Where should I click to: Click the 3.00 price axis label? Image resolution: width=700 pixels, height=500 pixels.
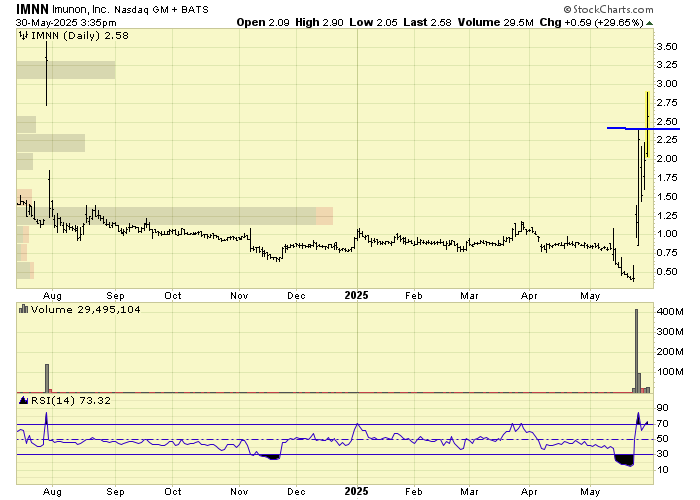[x=667, y=83]
